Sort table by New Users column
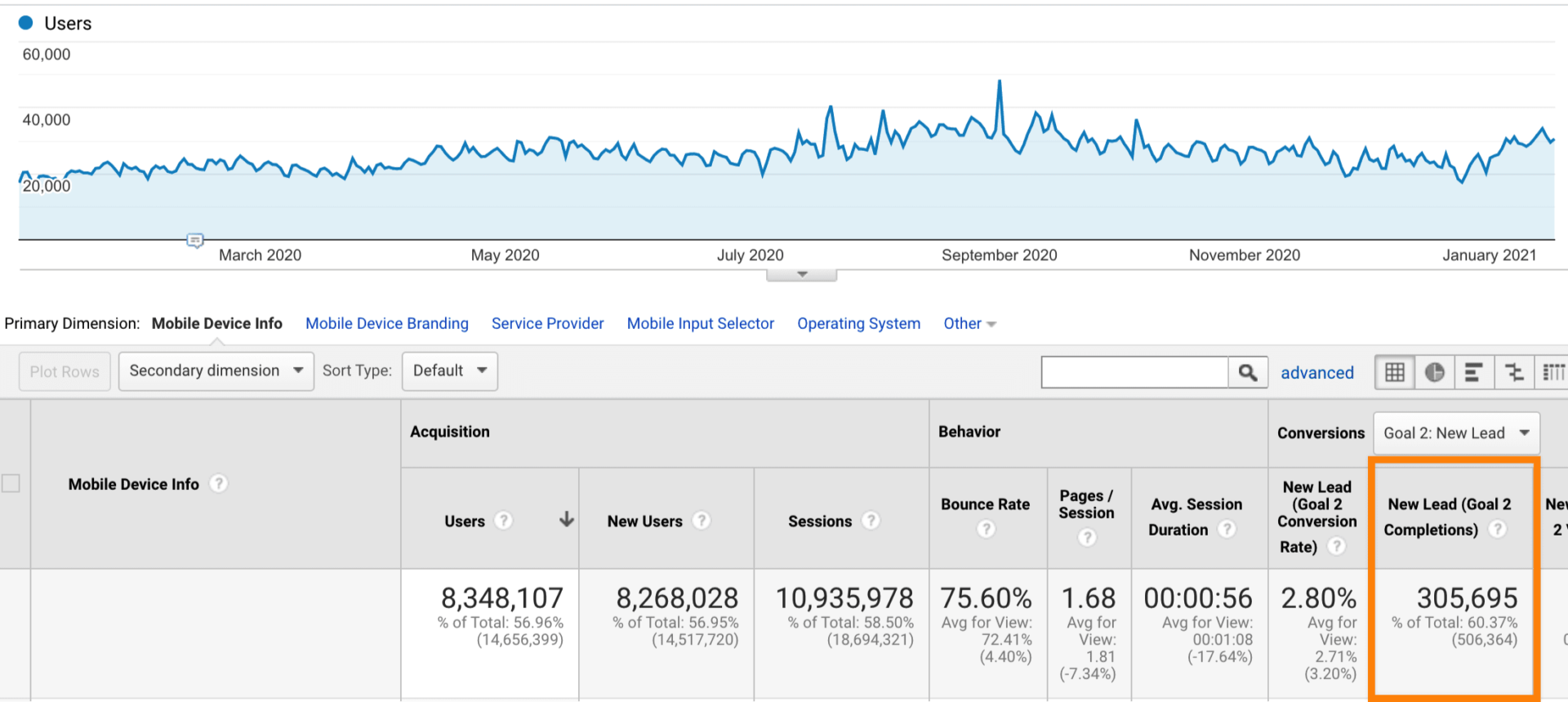 point(645,522)
